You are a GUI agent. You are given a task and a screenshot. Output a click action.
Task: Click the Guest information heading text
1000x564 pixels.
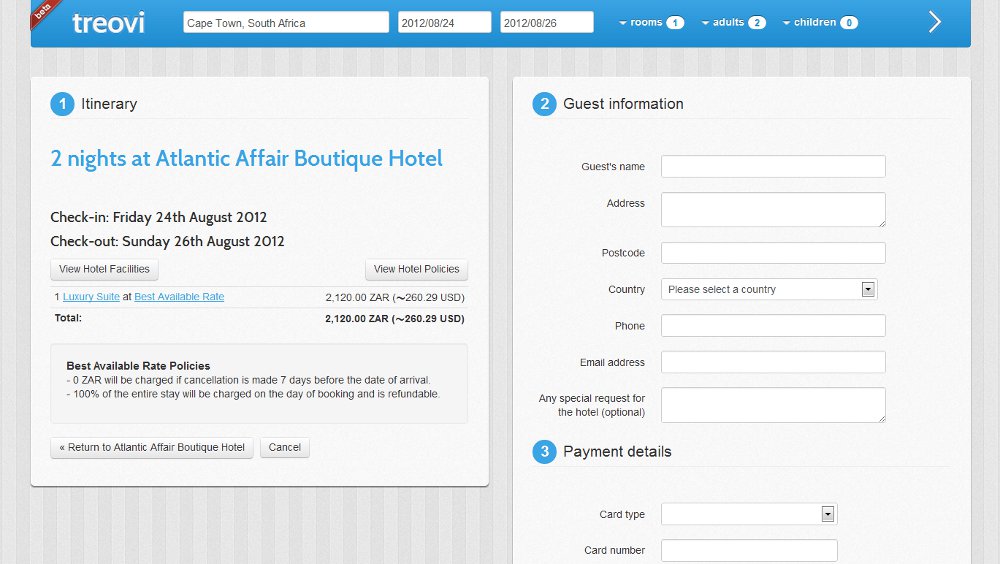(x=623, y=104)
